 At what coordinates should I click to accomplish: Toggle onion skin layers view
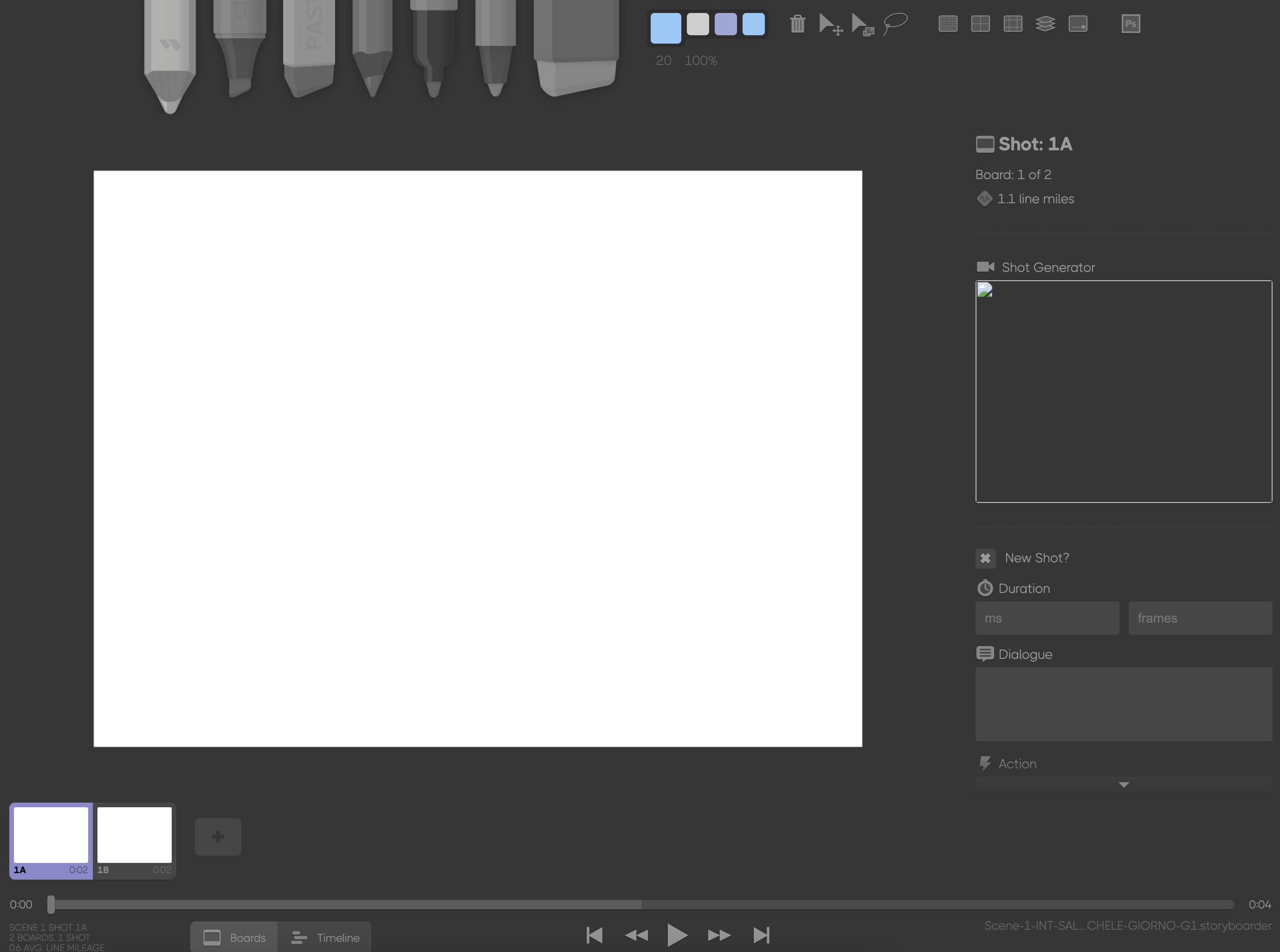(x=1046, y=24)
